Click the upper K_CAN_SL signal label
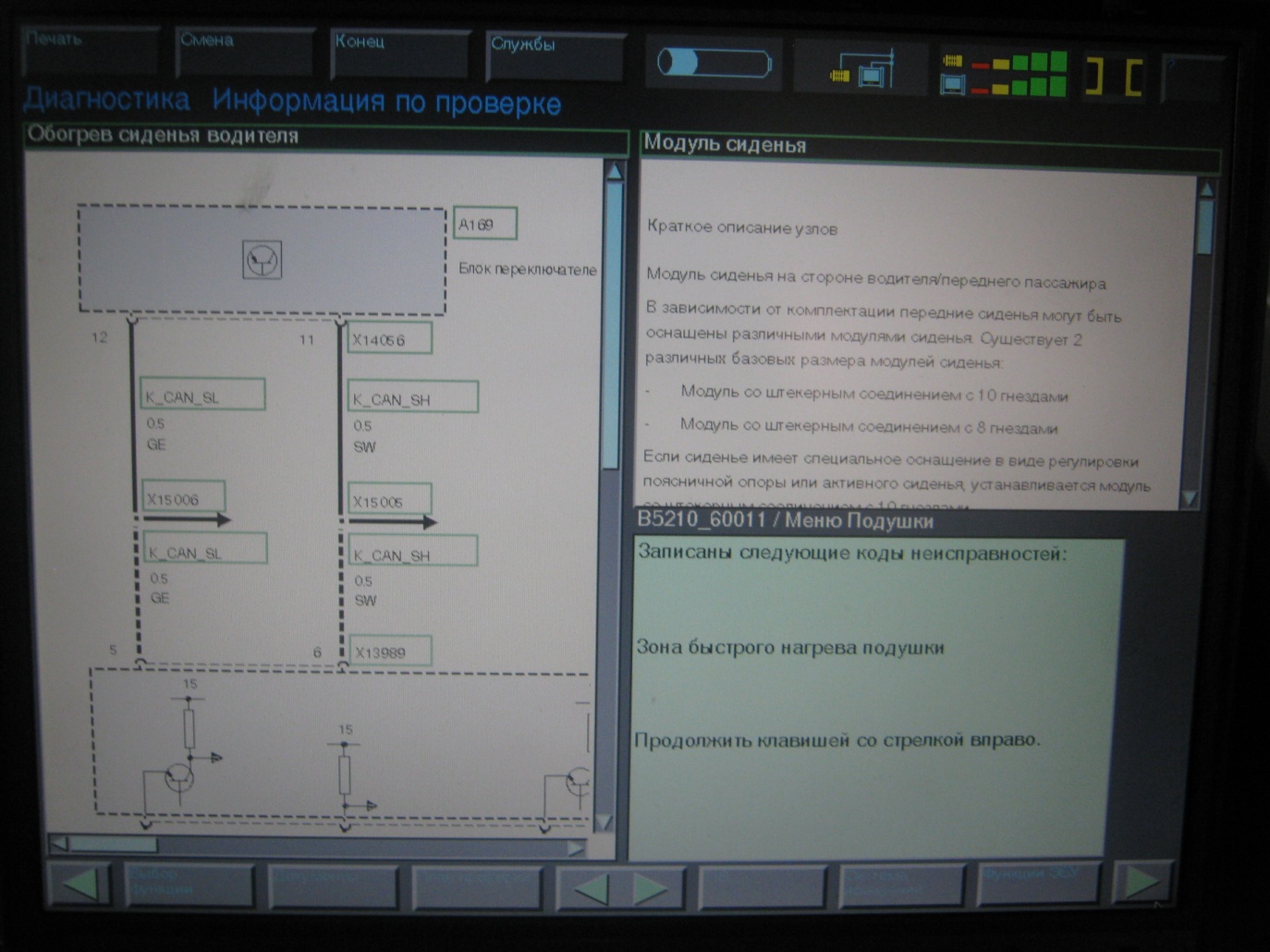 (x=202, y=396)
